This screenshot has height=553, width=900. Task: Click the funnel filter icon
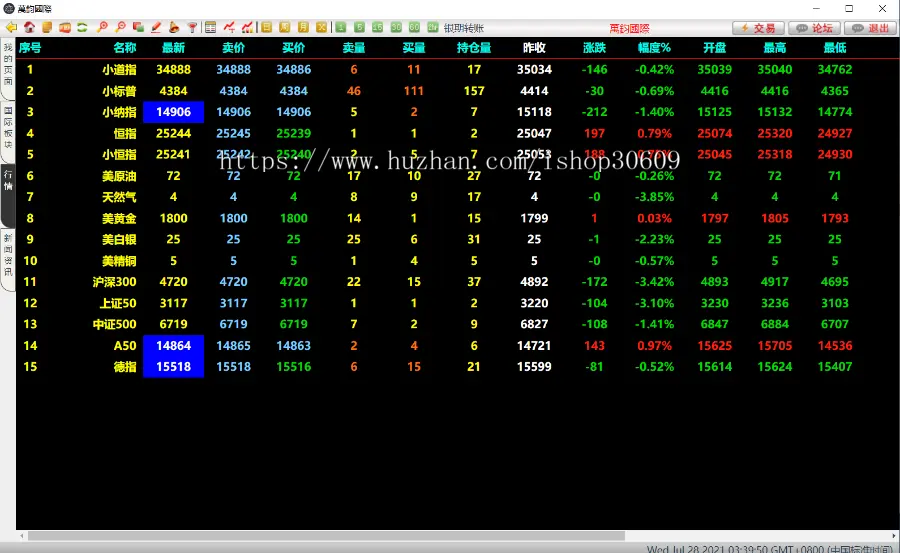(192, 27)
